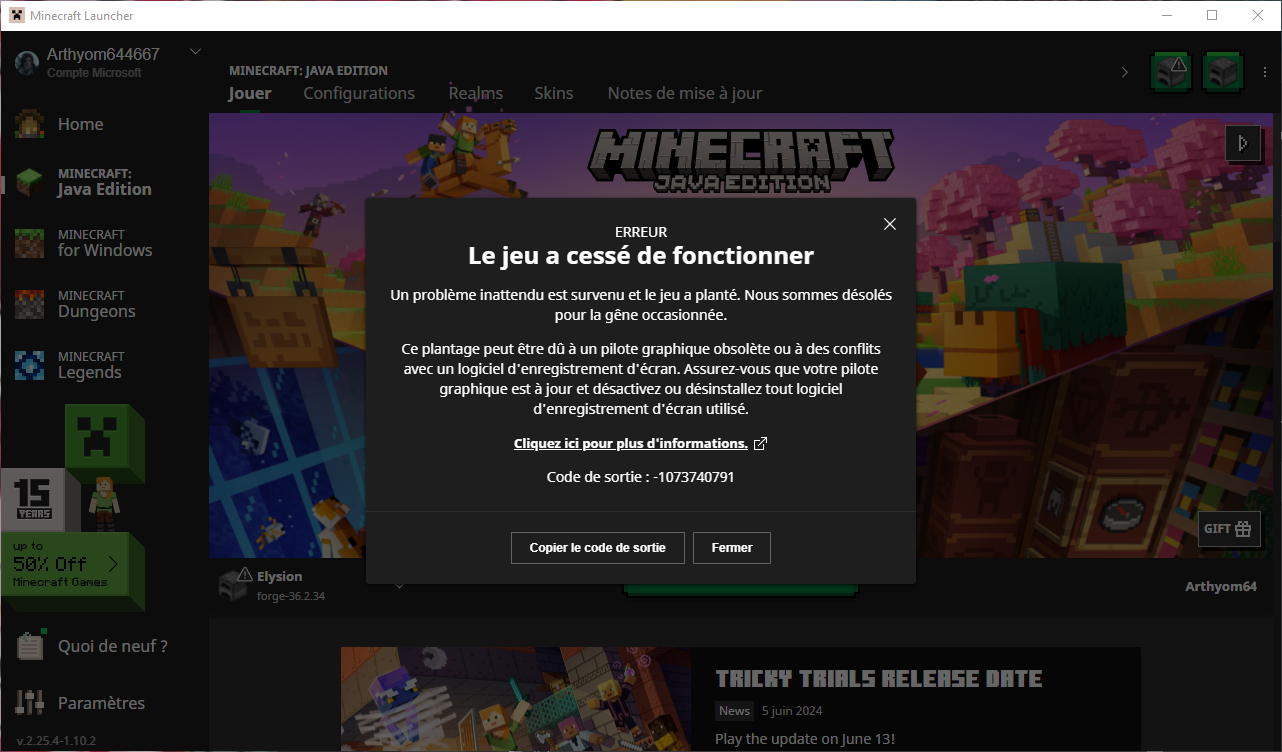Open the Elysion installation selector dropdown
This screenshot has height=752, width=1282.
(399, 586)
